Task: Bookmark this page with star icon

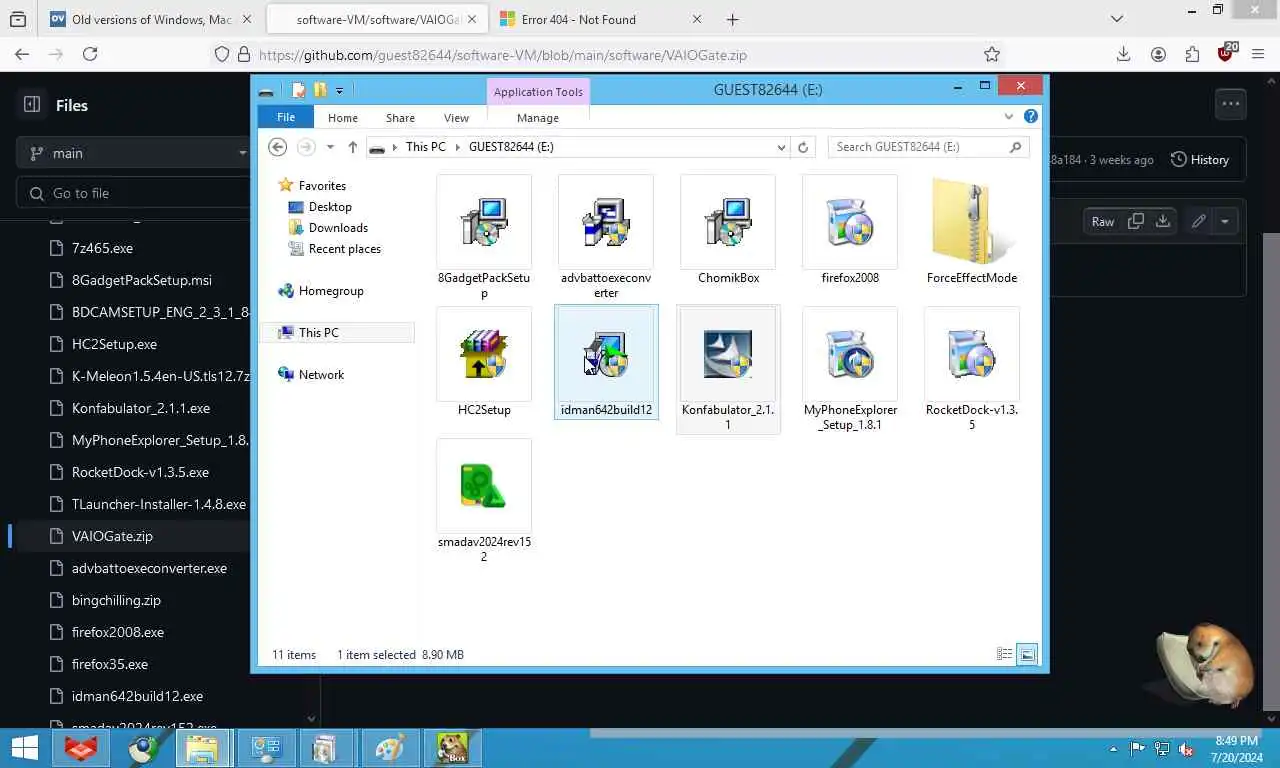Action: pyautogui.click(x=992, y=55)
